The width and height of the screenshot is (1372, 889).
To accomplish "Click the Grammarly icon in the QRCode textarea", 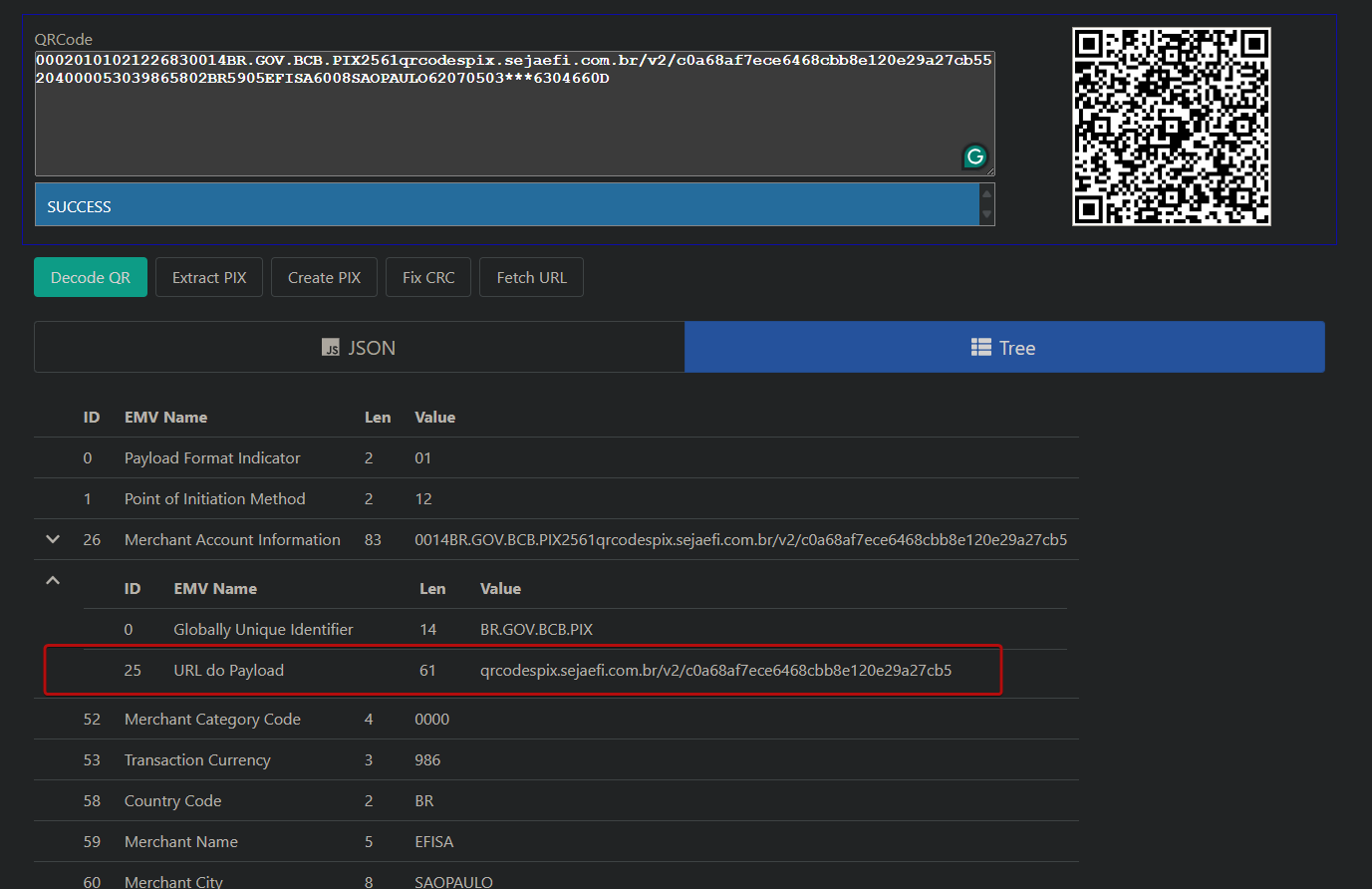I will (974, 156).
